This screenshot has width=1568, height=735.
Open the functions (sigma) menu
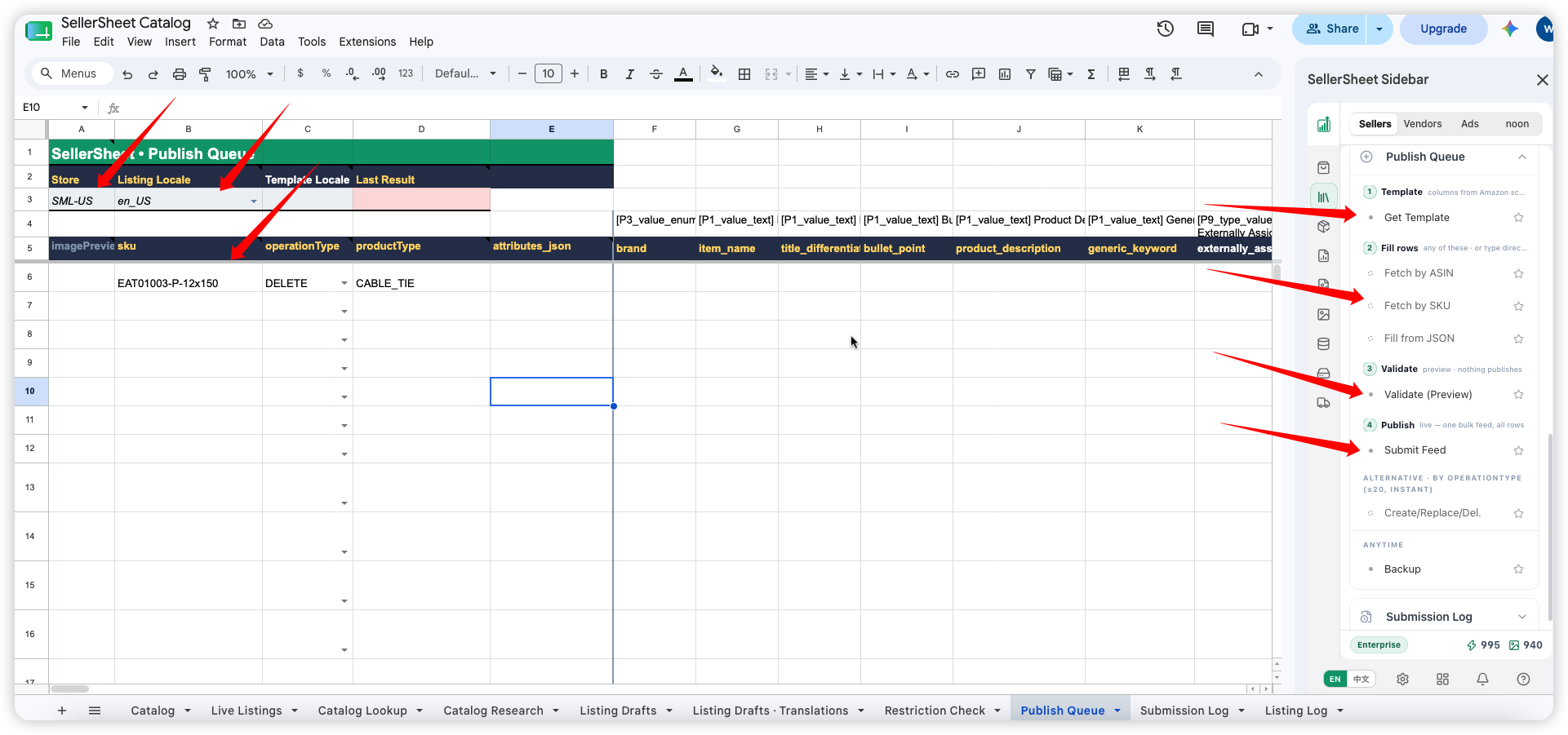click(1091, 74)
